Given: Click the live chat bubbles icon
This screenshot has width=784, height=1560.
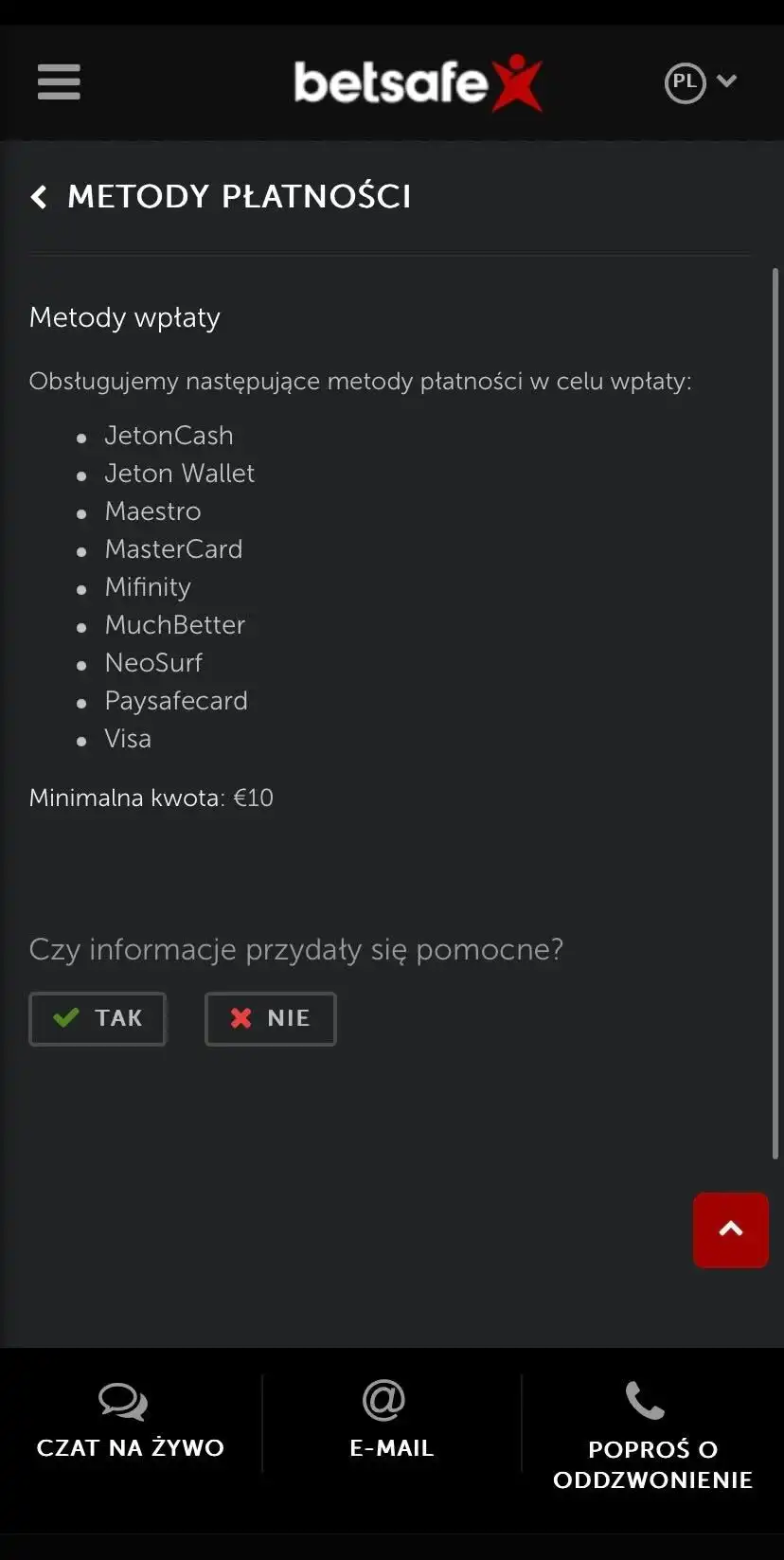Looking at the screenshot, I should tap(123, 1401).
